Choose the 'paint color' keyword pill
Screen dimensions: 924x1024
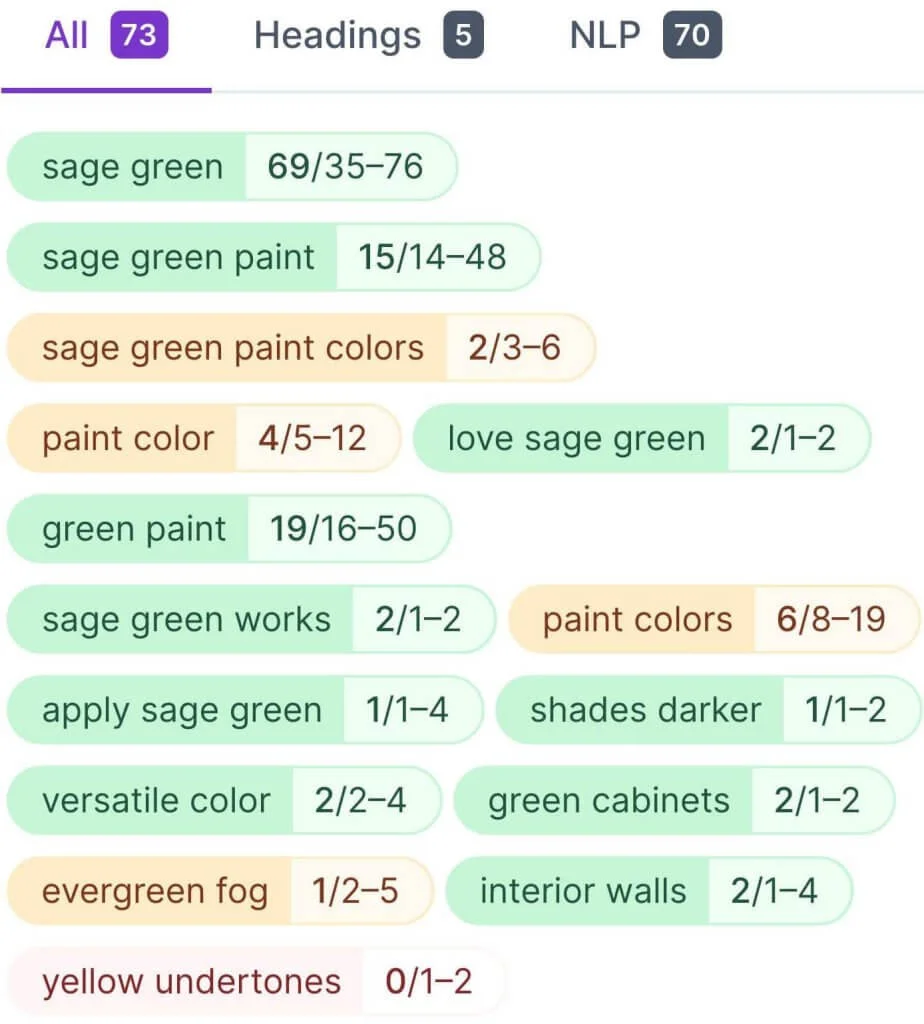coord(203,438)
